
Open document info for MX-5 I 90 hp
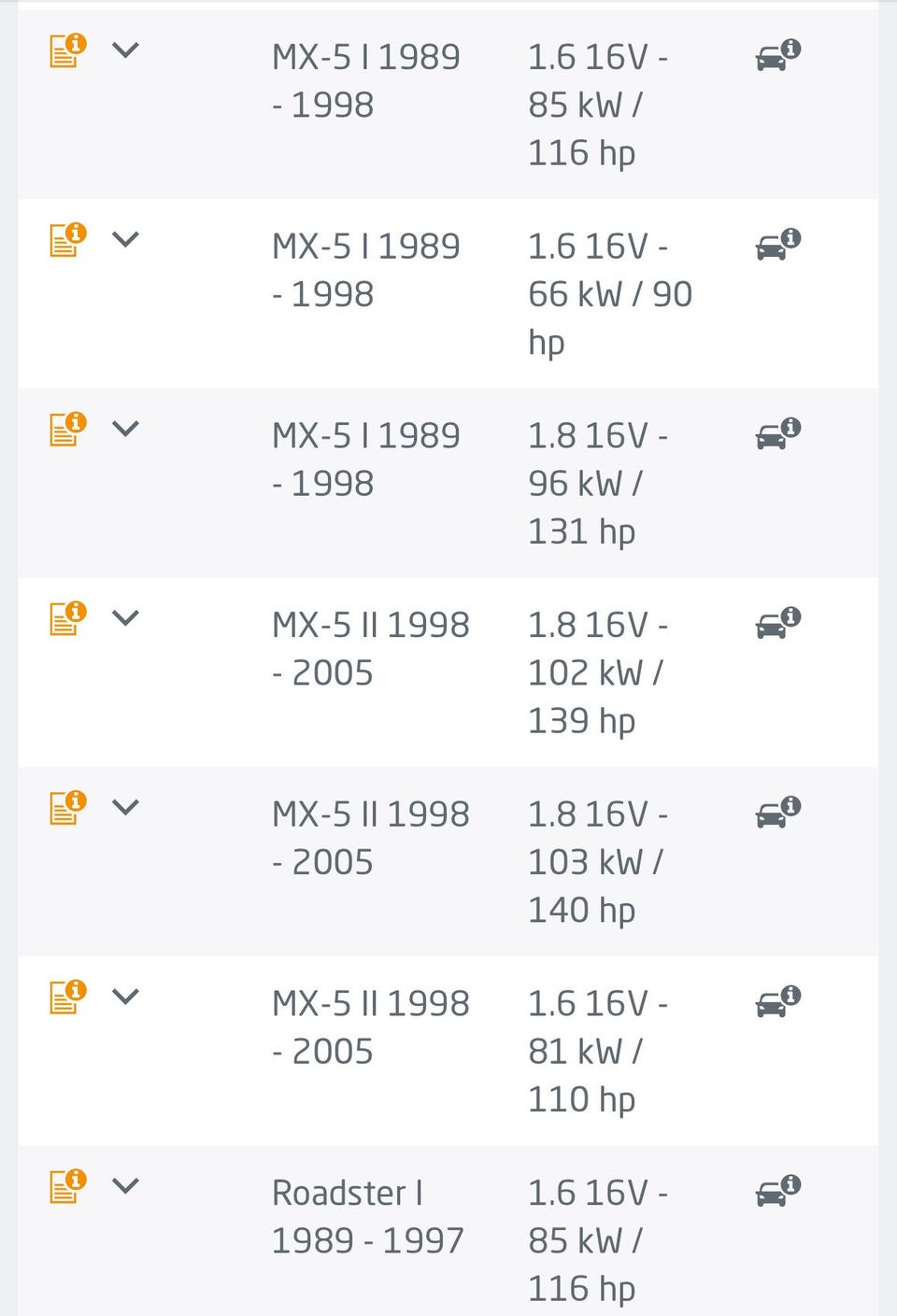point(67,240)
